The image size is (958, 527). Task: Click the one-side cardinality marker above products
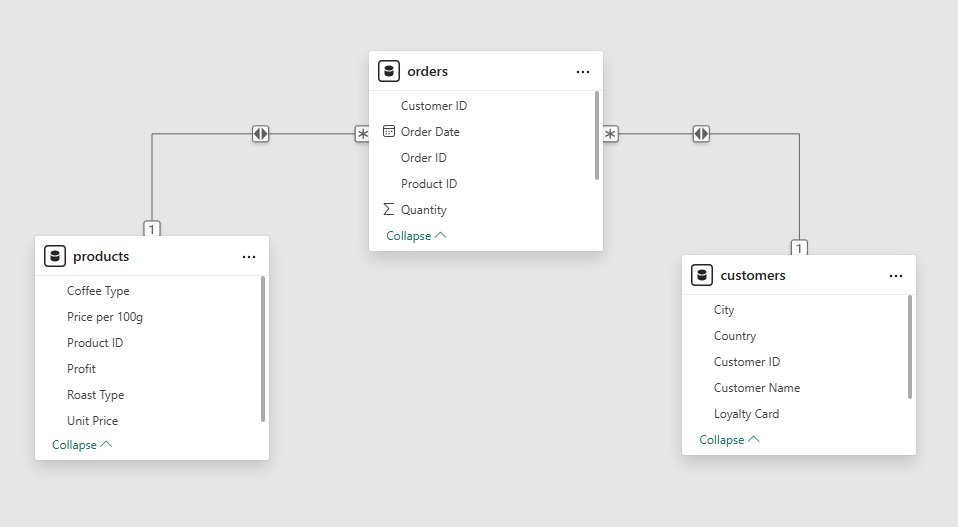[152, 228]
